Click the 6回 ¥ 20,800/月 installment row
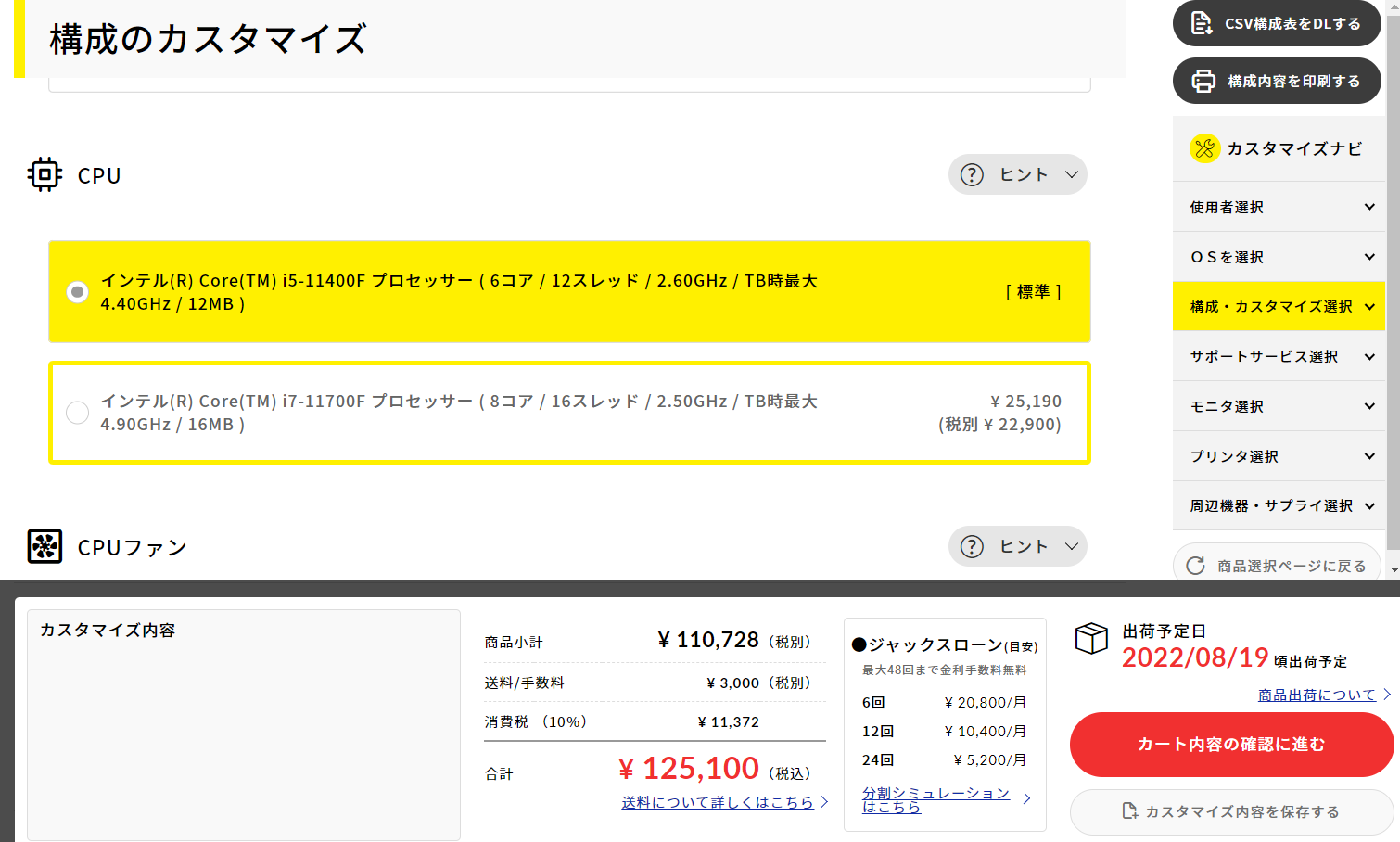Screen dimensions: 1400x842 tap(944, 702)
